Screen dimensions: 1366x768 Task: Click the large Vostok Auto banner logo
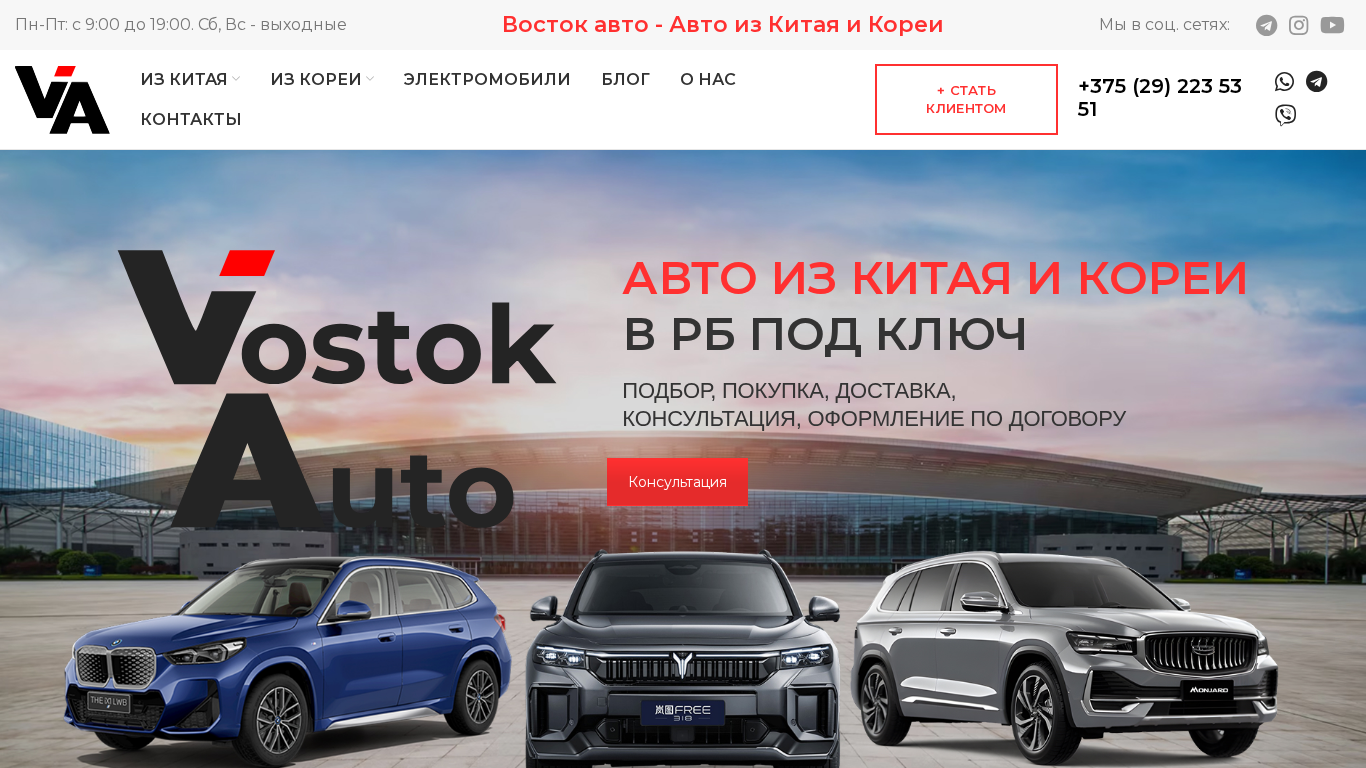click(x=337, y=390)
